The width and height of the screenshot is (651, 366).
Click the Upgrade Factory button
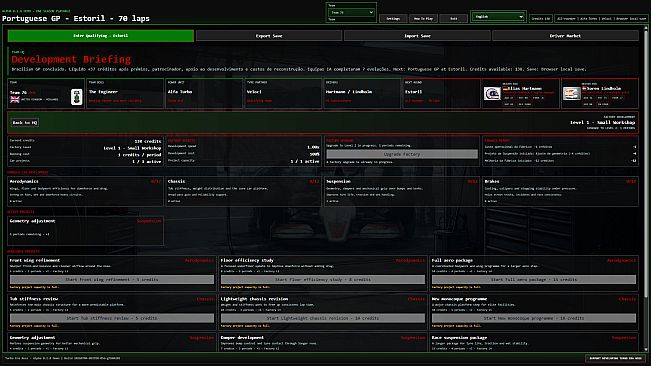[x=402, y=154]
